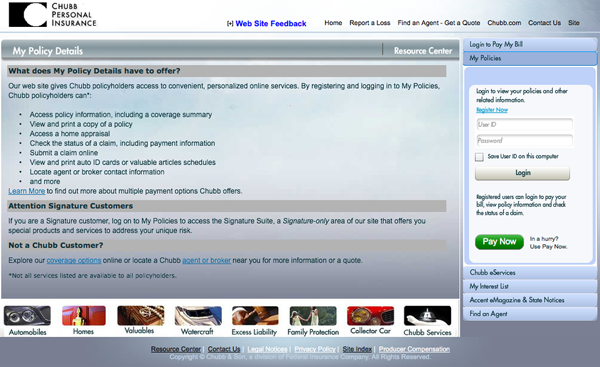600x367 pixels.
Task: Click the Chubb Personal Insurance logo
Action: (x=52, y=15)
